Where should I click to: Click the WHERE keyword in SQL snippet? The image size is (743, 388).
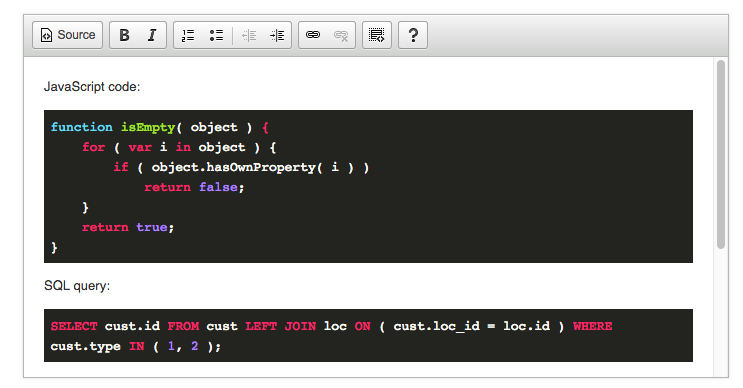pos(592,326)
